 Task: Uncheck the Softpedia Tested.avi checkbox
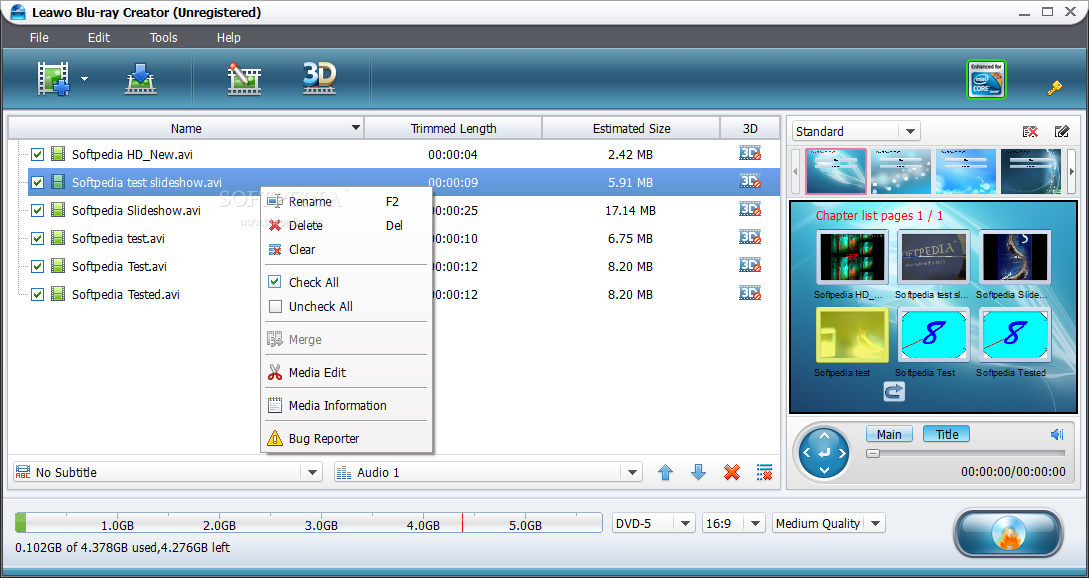(x=38, y=295)
